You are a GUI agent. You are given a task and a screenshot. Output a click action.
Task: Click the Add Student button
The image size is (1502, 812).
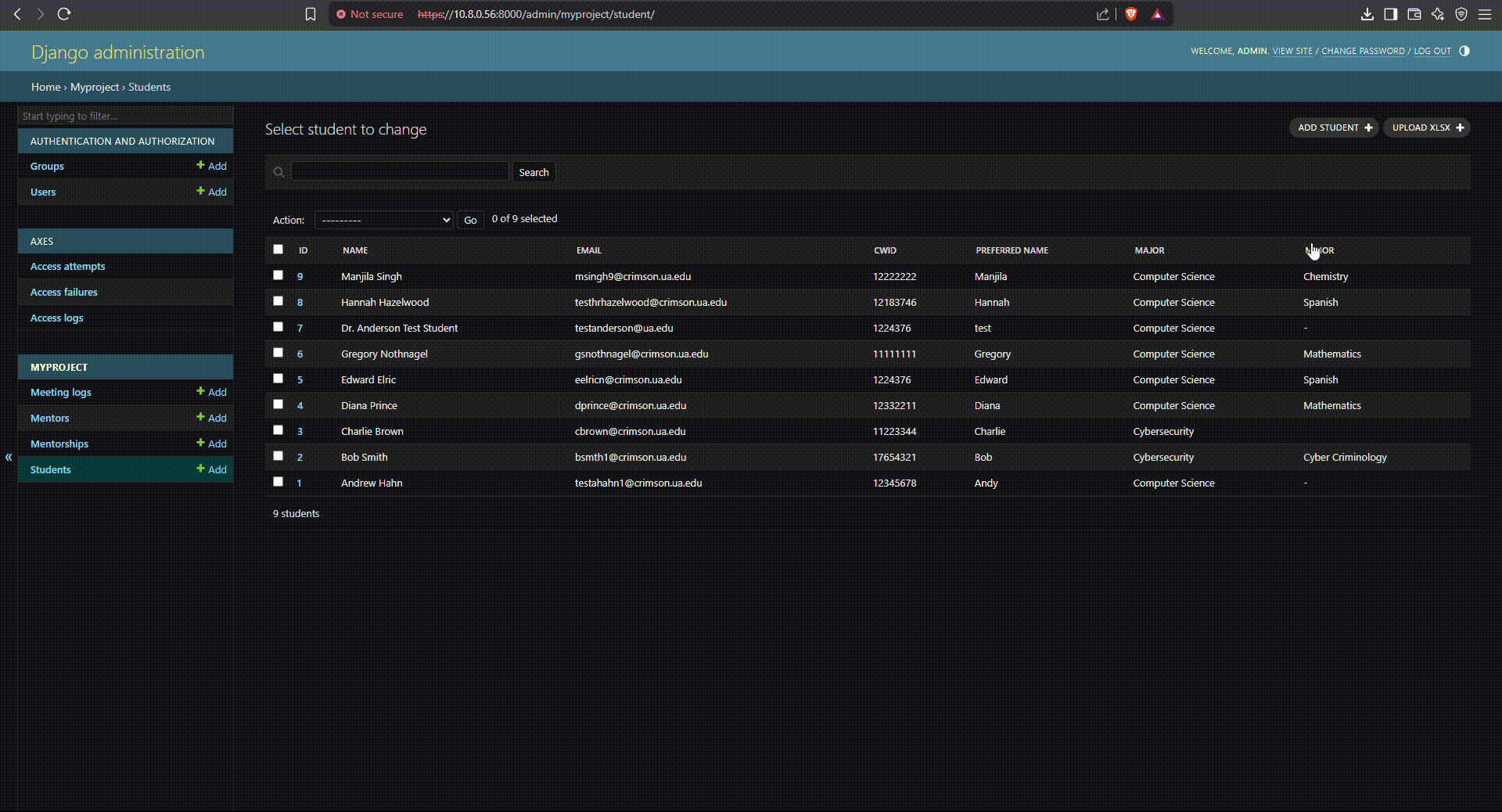coord(1334,128)
